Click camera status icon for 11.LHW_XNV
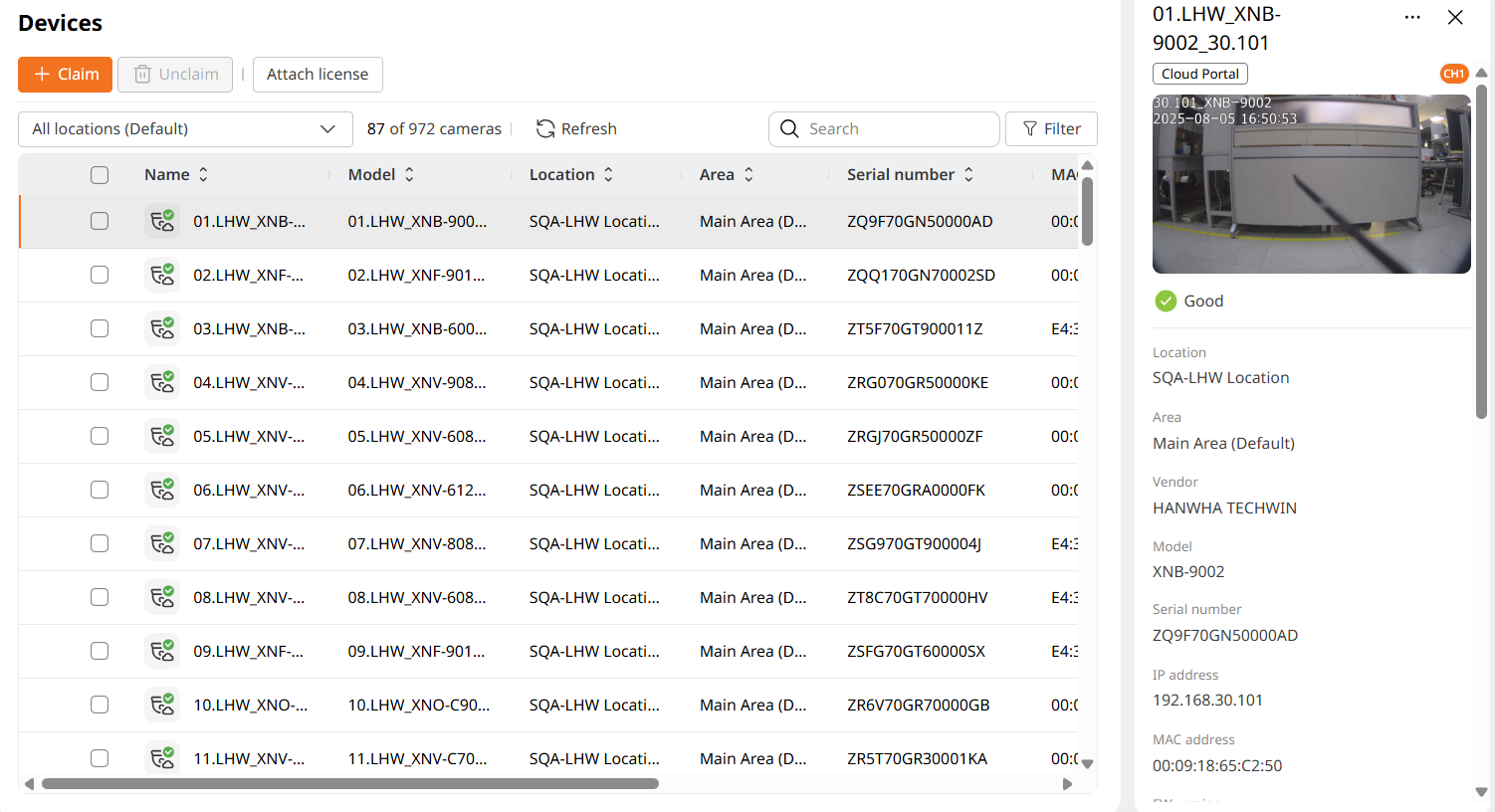Screen dimensions: 1495x812 162,758
